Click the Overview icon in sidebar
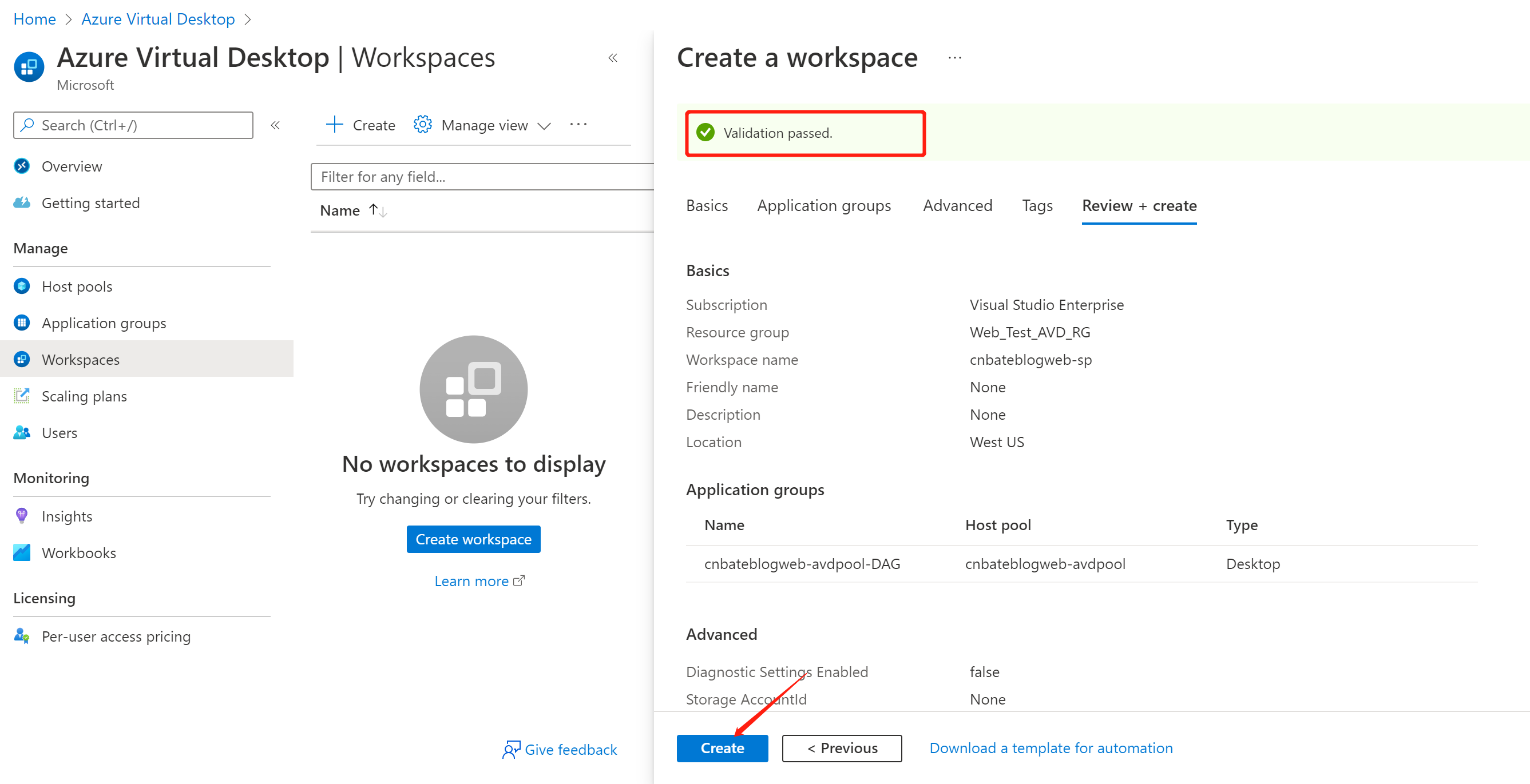 point(22,166)
